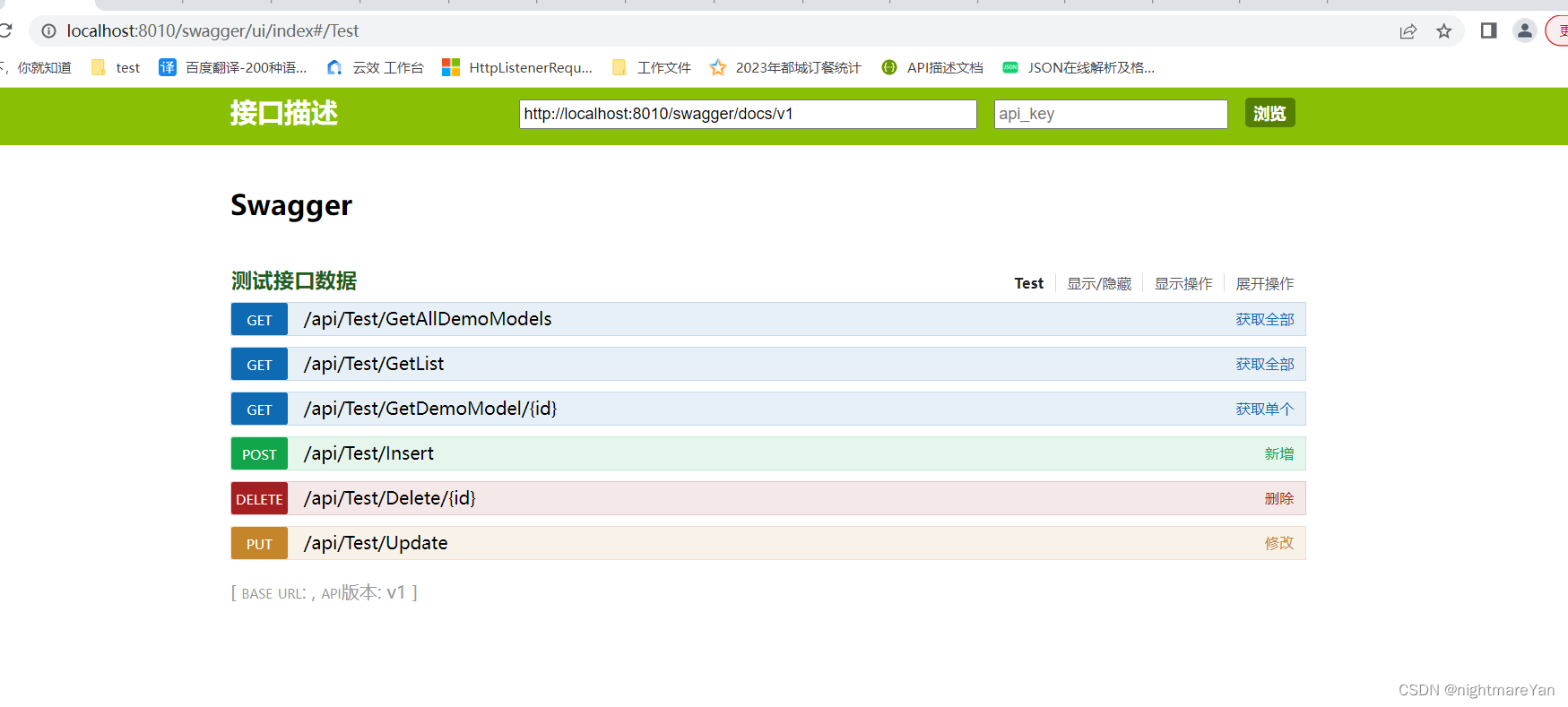Image resolution: width=1568 pixels, height=707 pixels.
Task: Open the HttpListenerRequ... bookmark
Action: tap(517, 68)
